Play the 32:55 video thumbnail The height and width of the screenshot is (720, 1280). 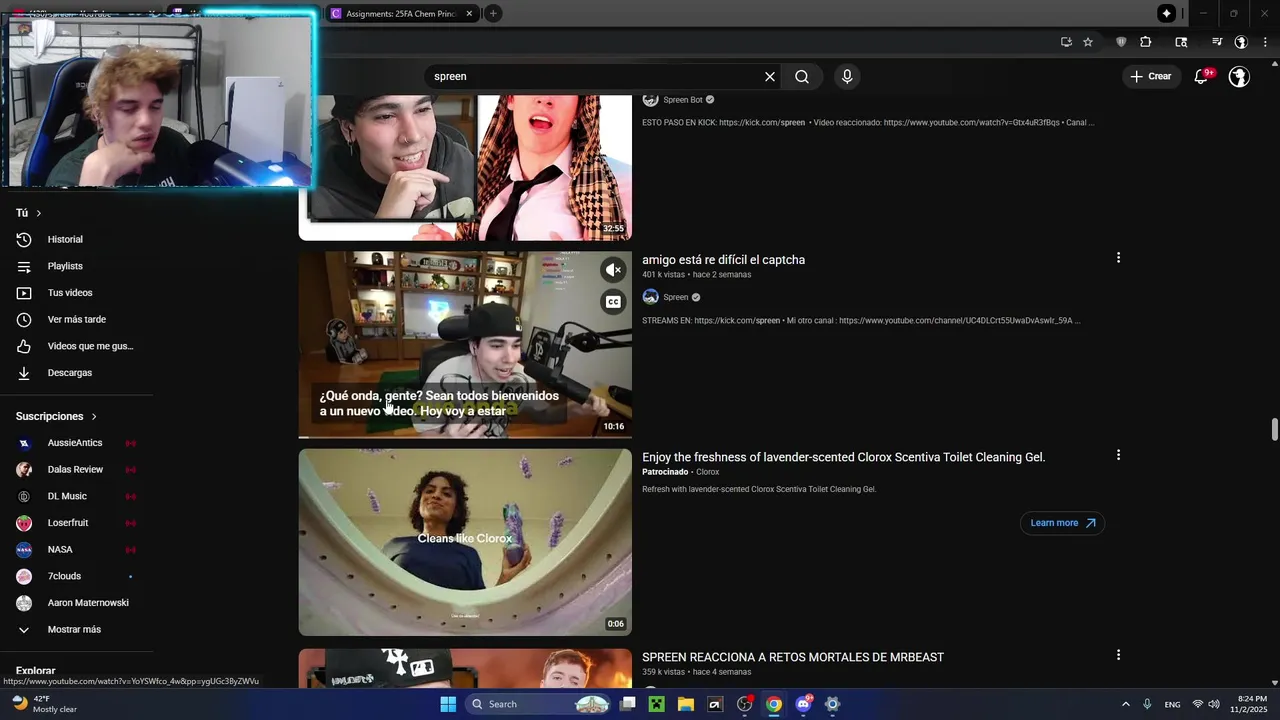point(465,167)
